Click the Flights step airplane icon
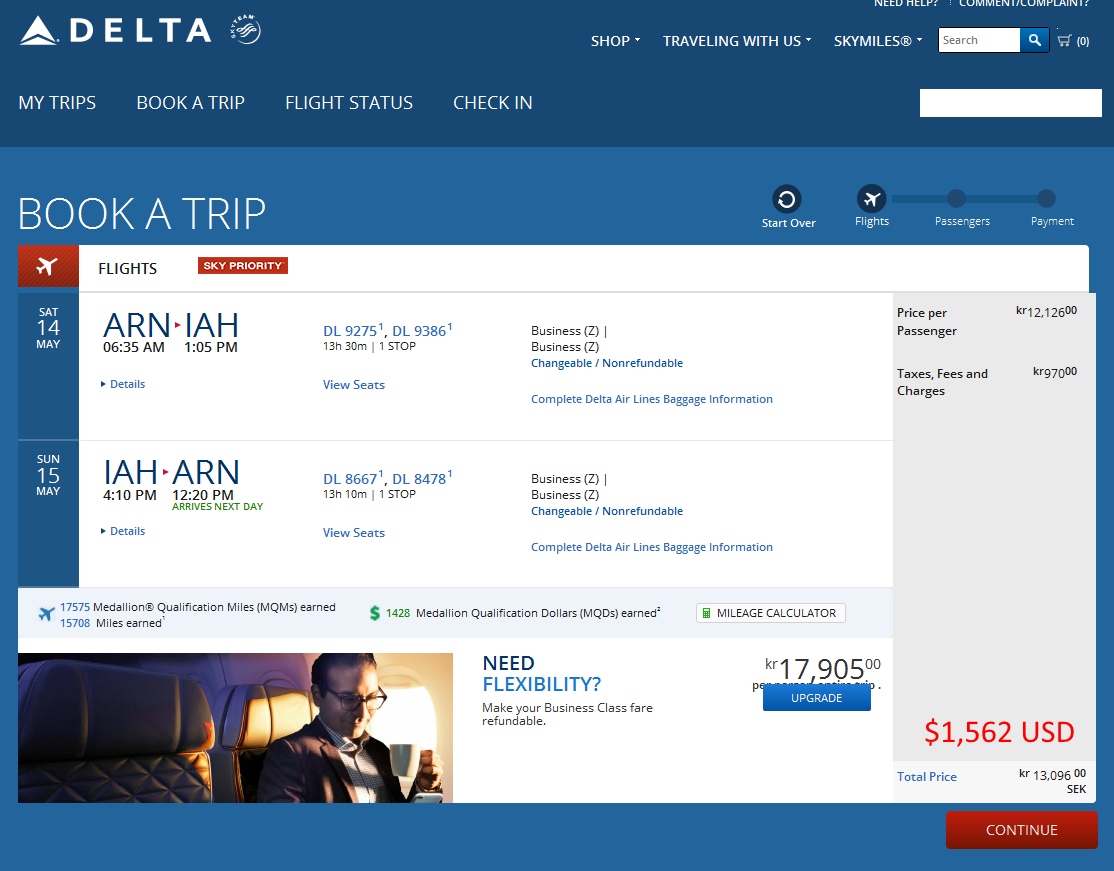The height and width of the screenshot is (871, 1114). pos(872,199)
